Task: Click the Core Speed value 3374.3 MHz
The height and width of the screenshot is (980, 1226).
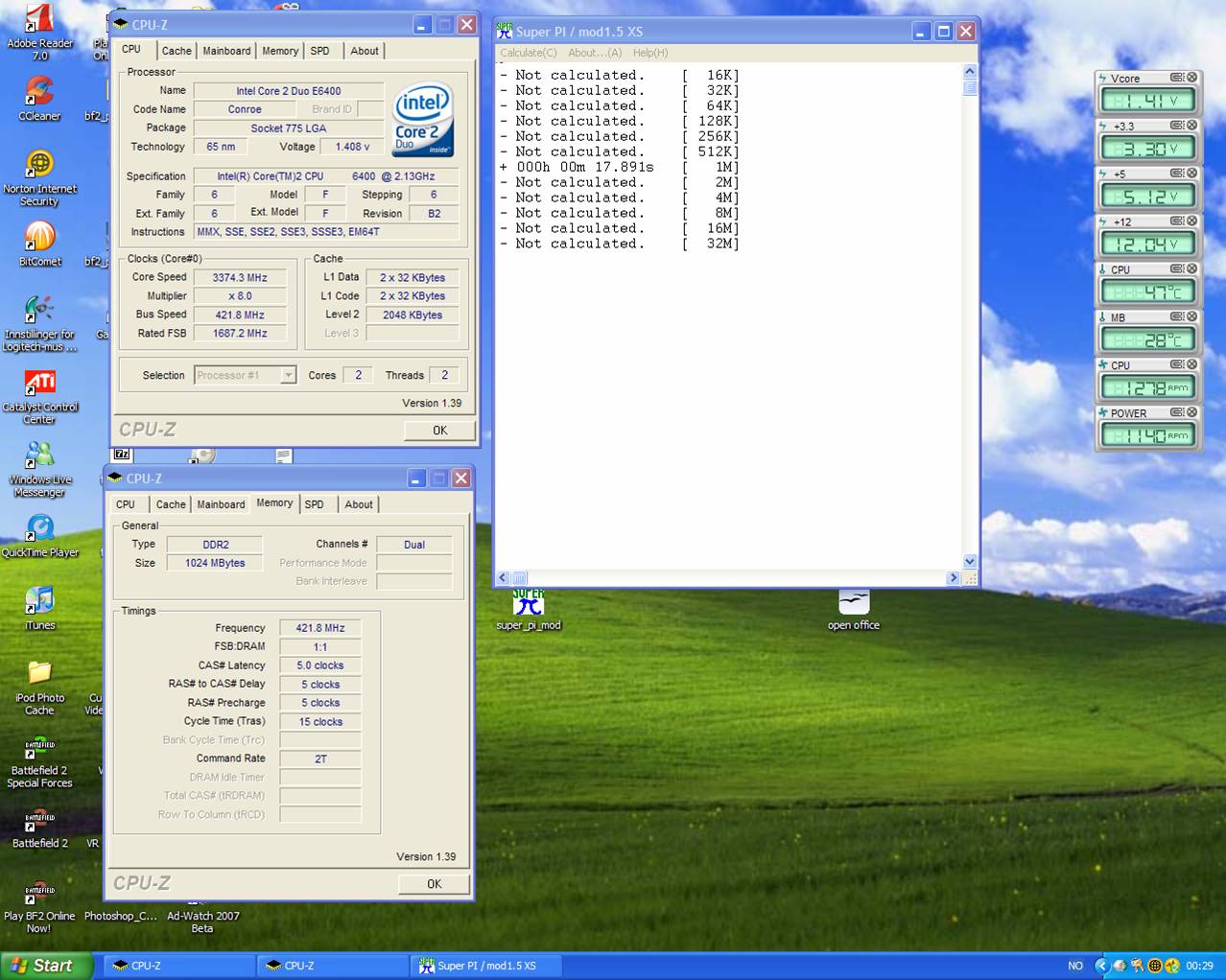Action: click(x=240, y=278)
